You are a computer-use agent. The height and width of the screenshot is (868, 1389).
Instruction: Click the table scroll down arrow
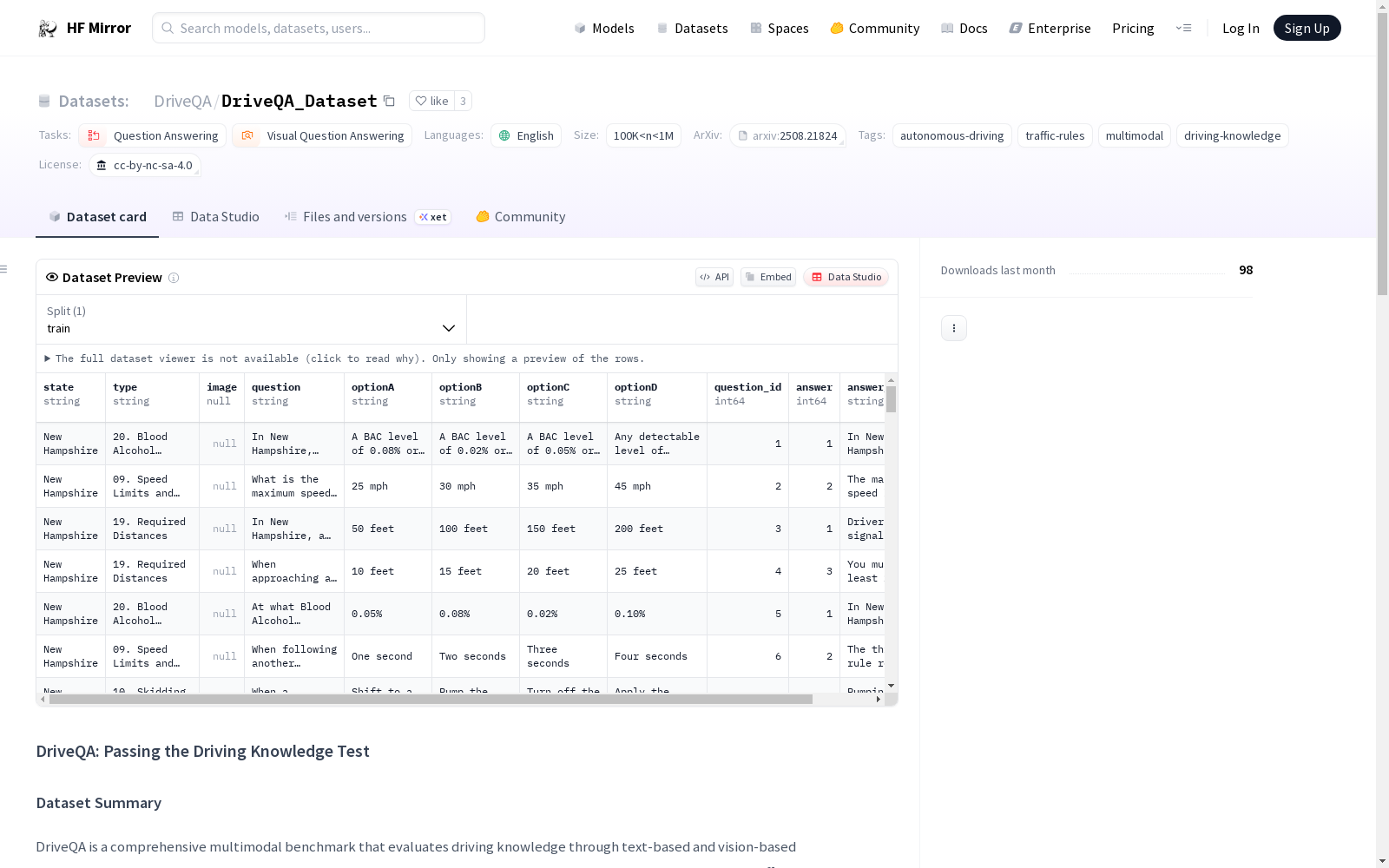pos(891,687)
